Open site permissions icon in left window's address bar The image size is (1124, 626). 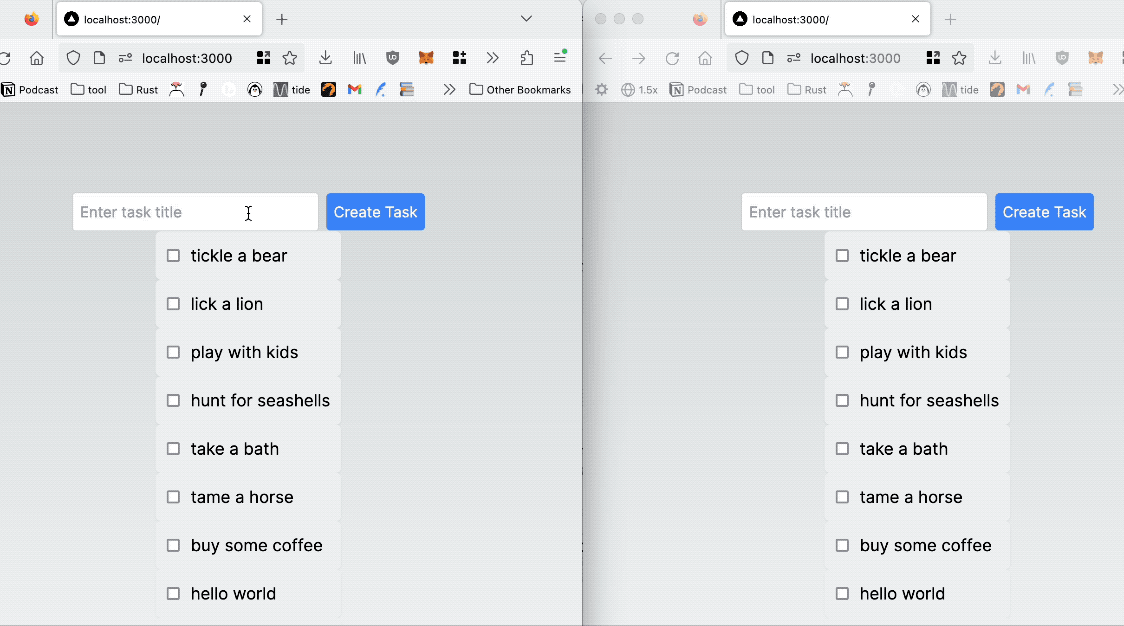[125, 58]
